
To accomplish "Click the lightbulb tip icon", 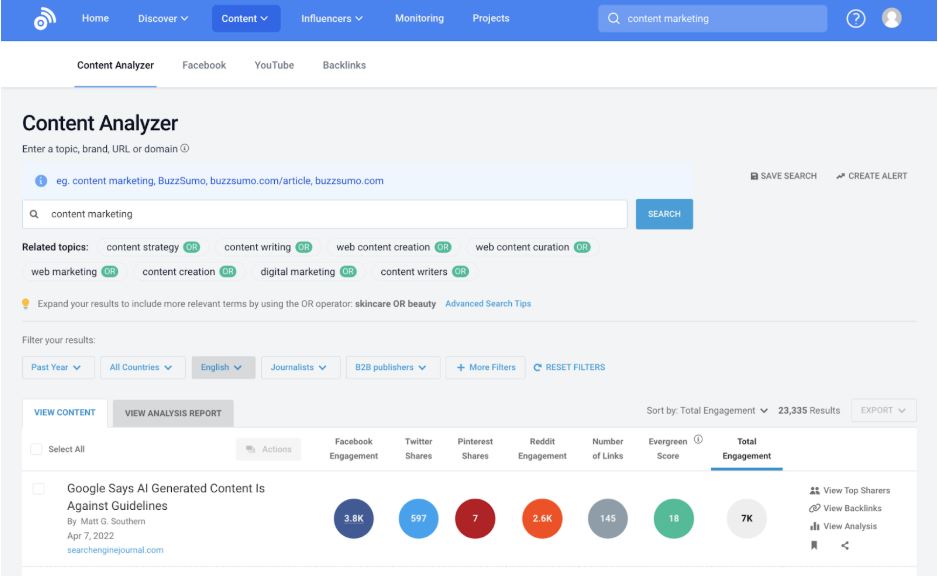I will pos(26,304).
